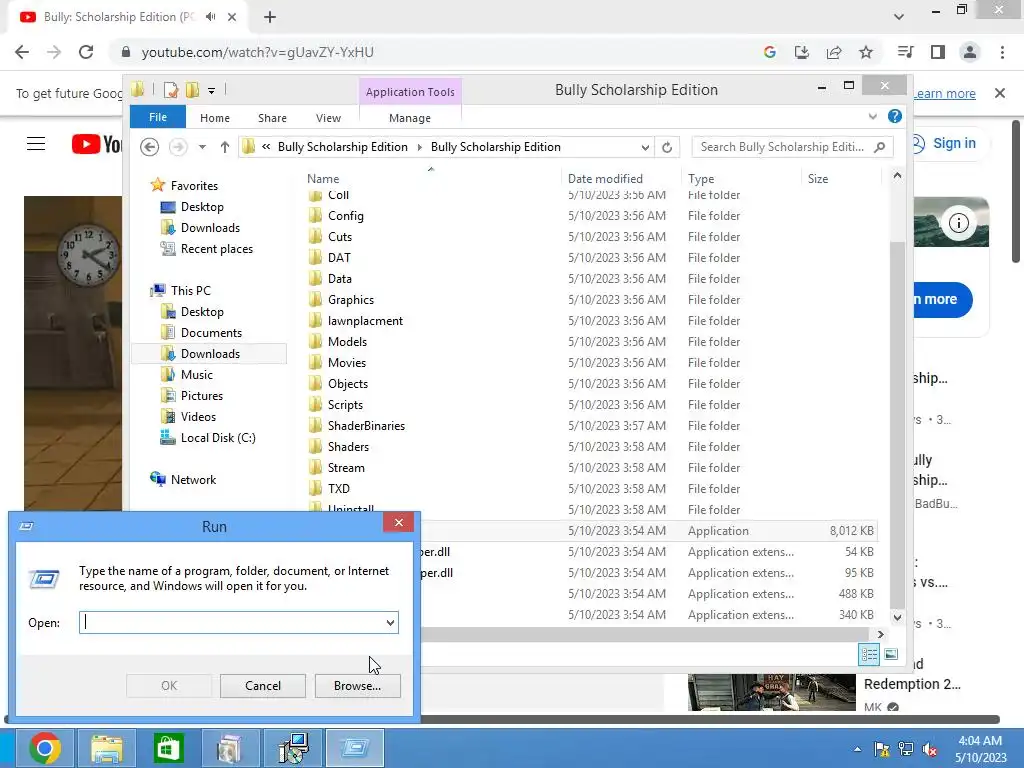Switch to the Home ribbon tab
The width and height of the screenshot is (1024, 768).
(x=215, y=118)
